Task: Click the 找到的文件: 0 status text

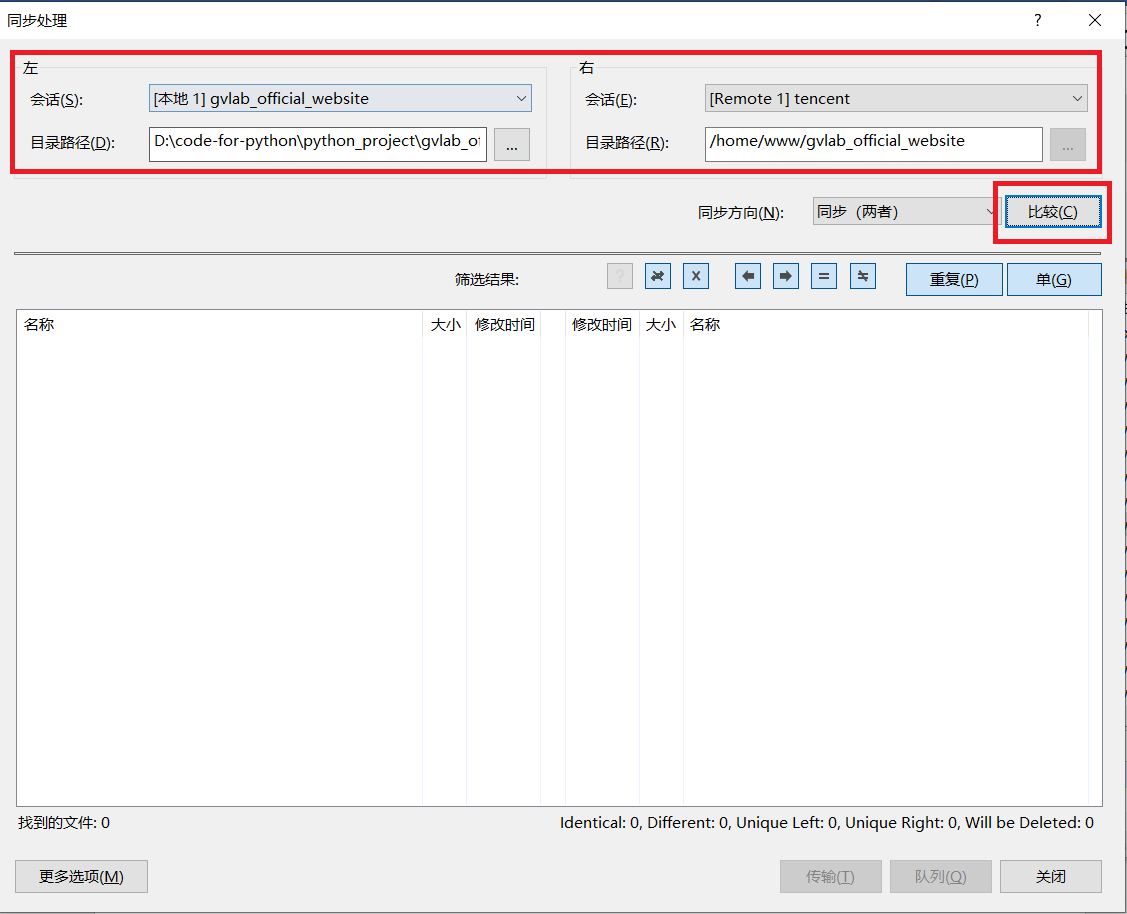Action: 64,823
